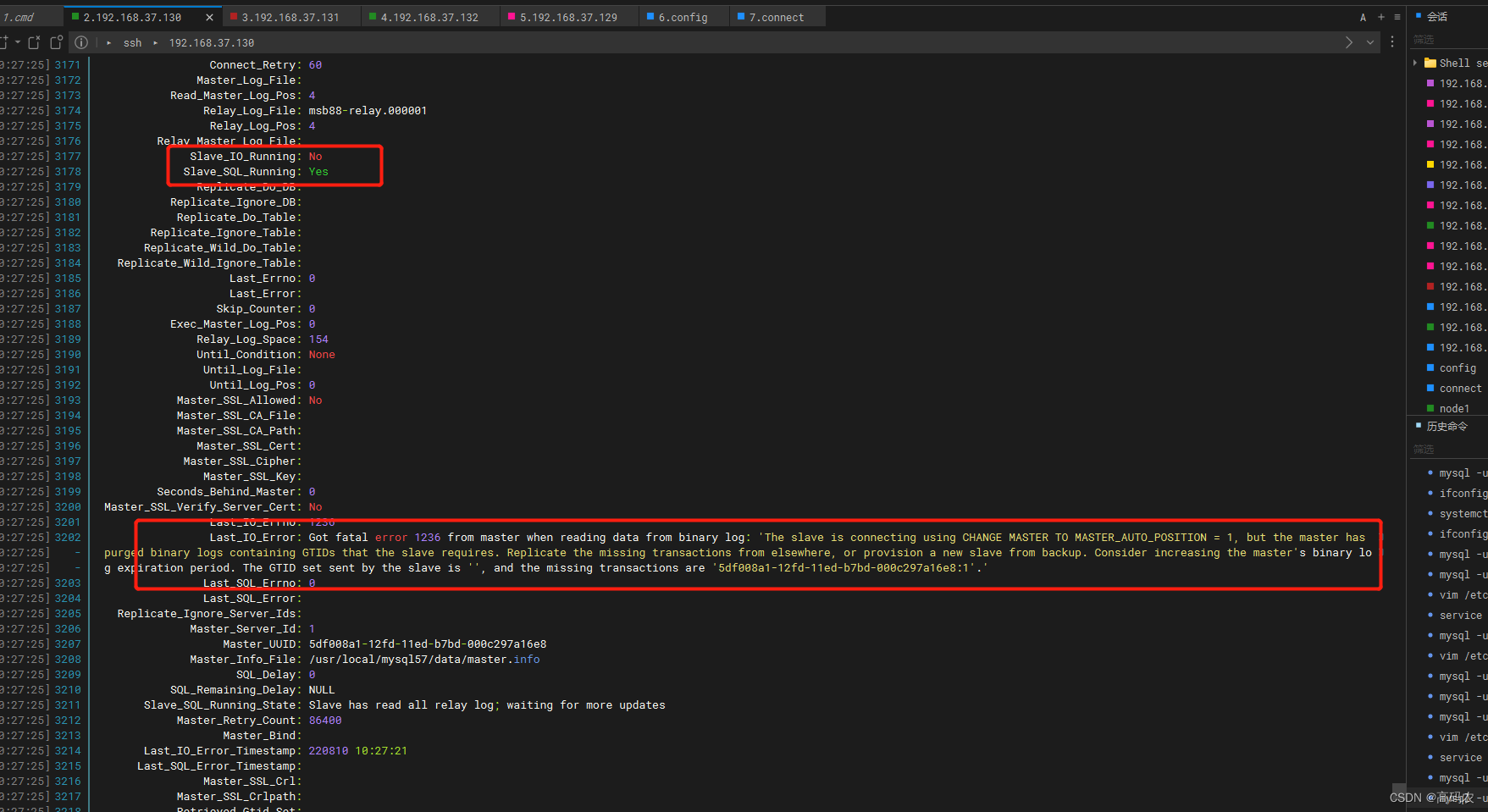Screen dimensions: 1488x812
Task: Click the Slave_SQL_Running Yes value
Action: 318,171
